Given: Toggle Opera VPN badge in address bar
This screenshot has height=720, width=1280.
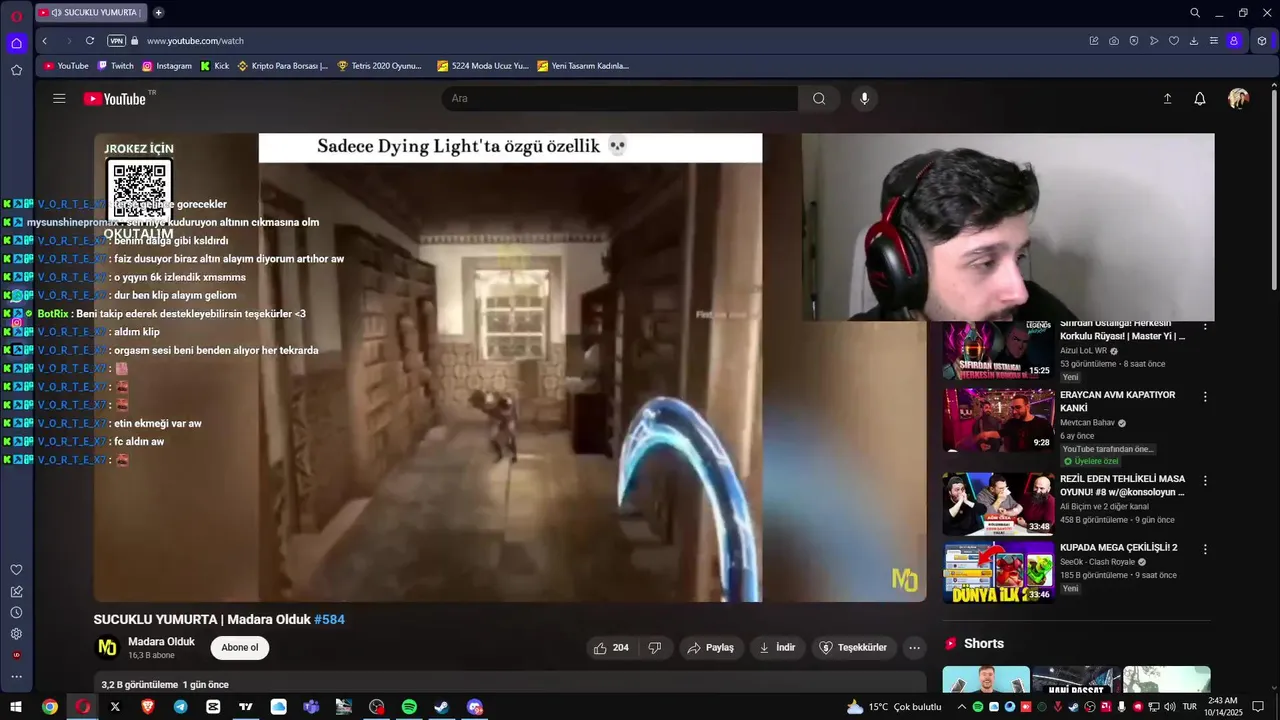Looking at the screenshot, I should pos(116,41).
